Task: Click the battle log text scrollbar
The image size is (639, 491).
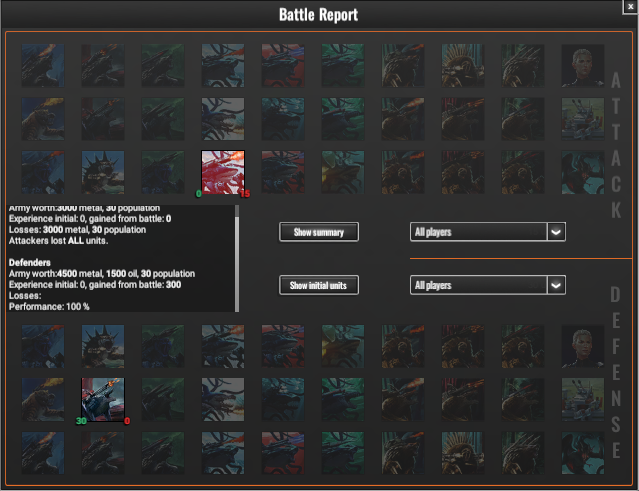Action: click(237, 258)
